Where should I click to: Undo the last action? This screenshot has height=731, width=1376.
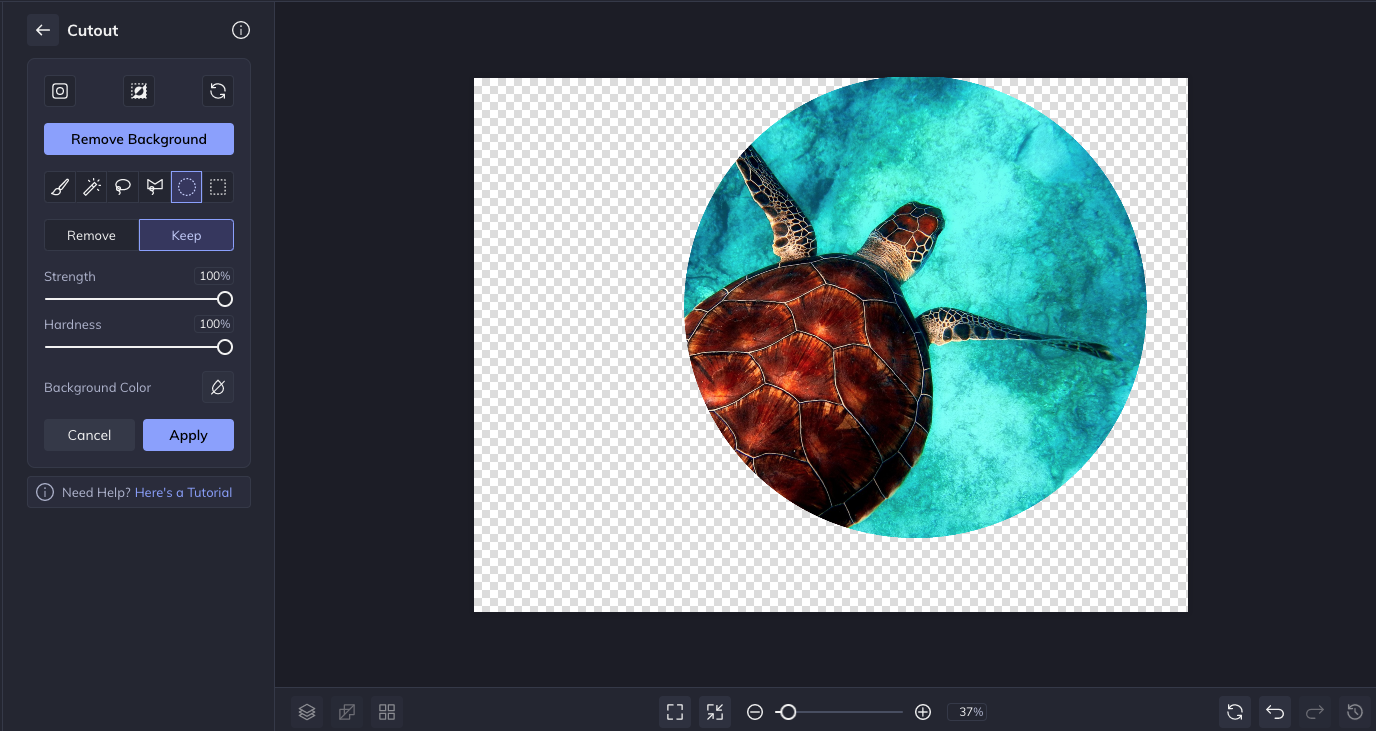tap(1275, 712)
